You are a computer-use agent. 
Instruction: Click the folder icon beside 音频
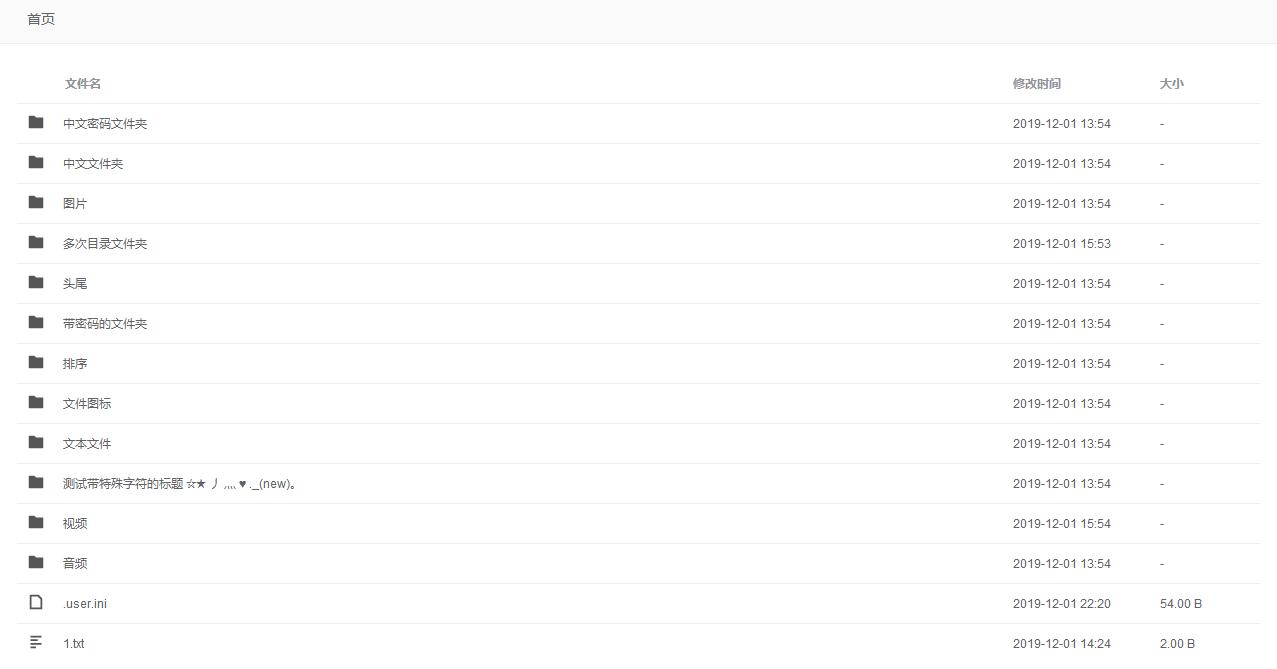point(36,562)
